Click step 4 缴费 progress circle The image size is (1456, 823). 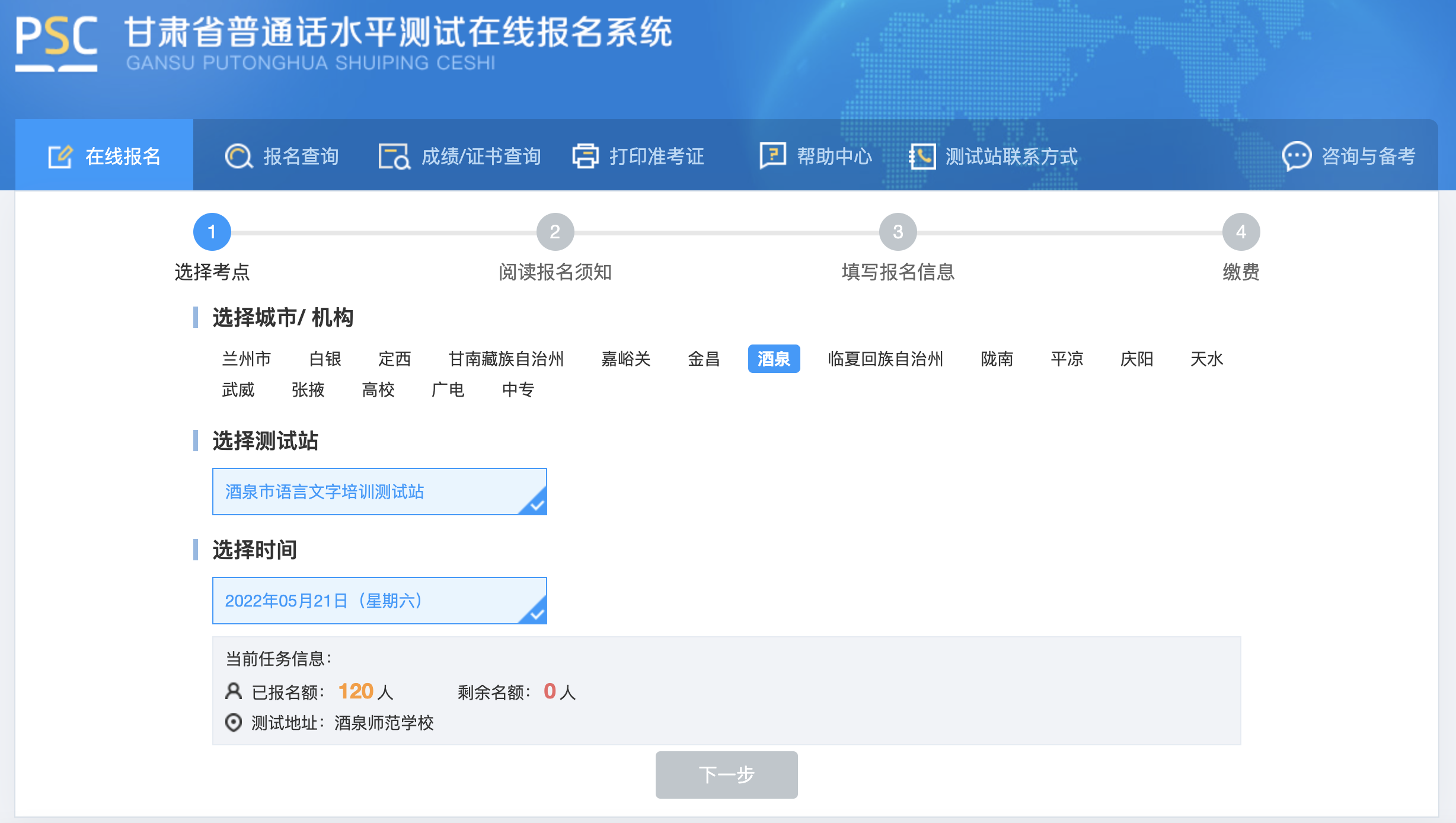click(1241, 232)
